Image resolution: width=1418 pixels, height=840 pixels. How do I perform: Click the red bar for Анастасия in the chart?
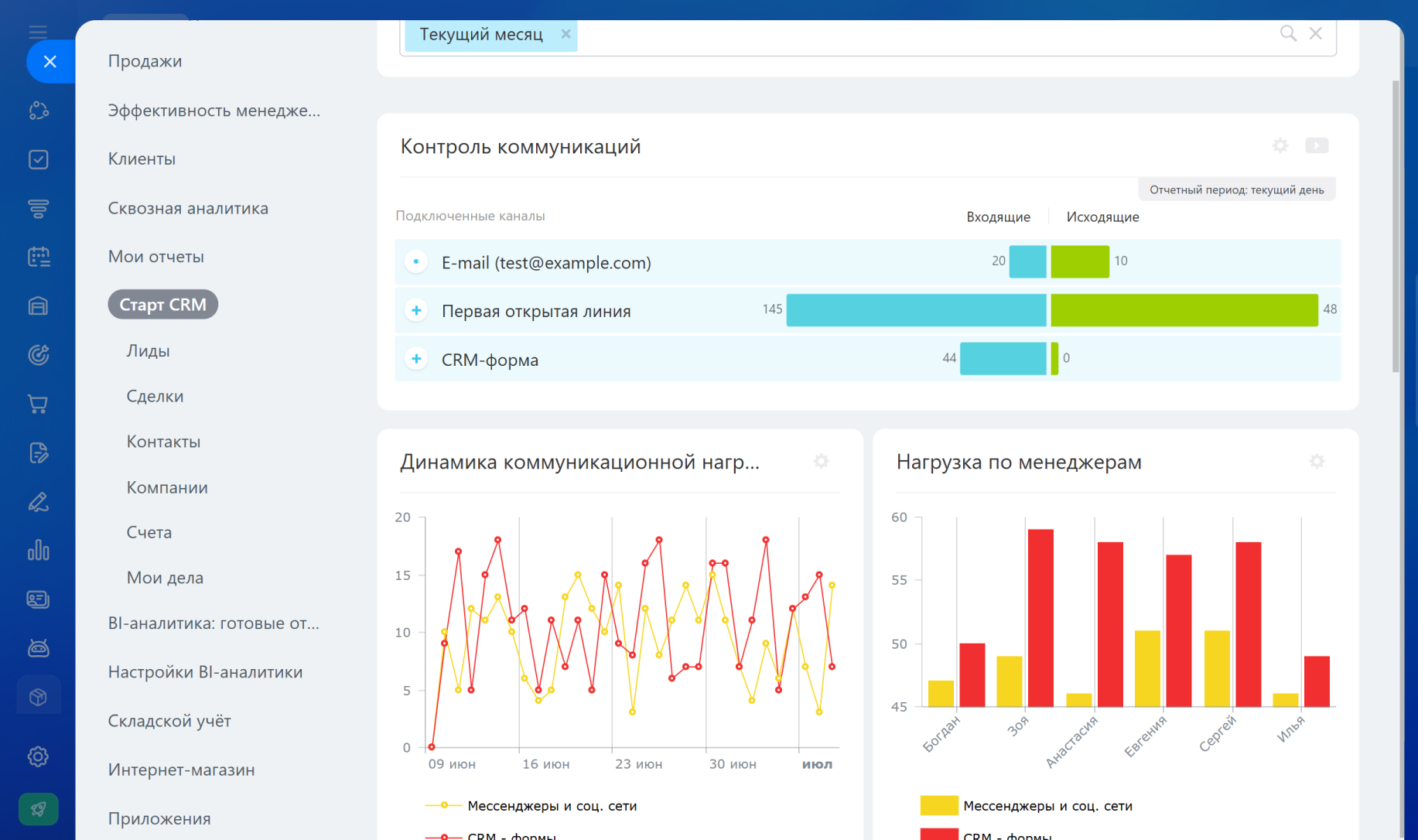1110,624
